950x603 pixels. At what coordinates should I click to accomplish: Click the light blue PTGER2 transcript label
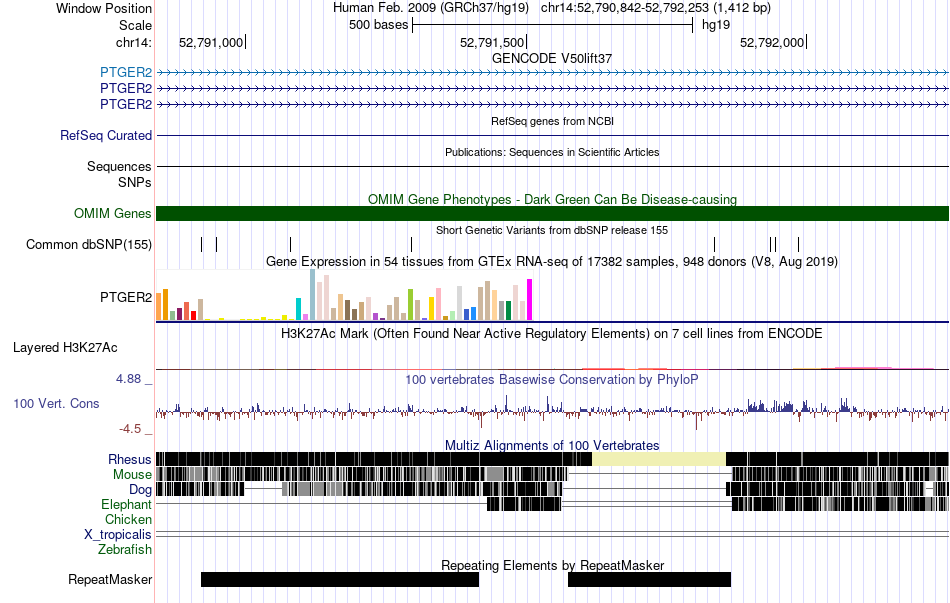click(126, 73)
